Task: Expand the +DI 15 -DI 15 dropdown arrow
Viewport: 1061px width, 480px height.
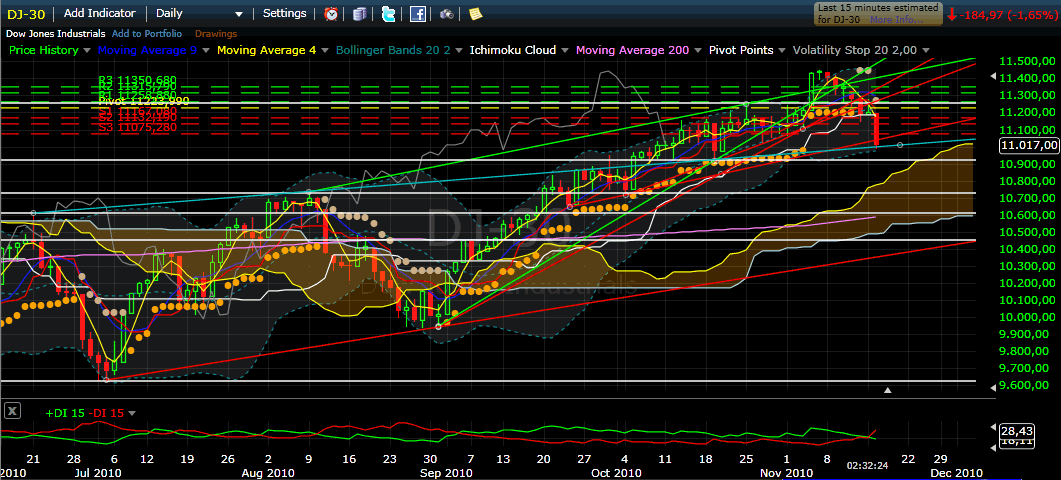Action: pyautogui.click(x=131, y=413)
